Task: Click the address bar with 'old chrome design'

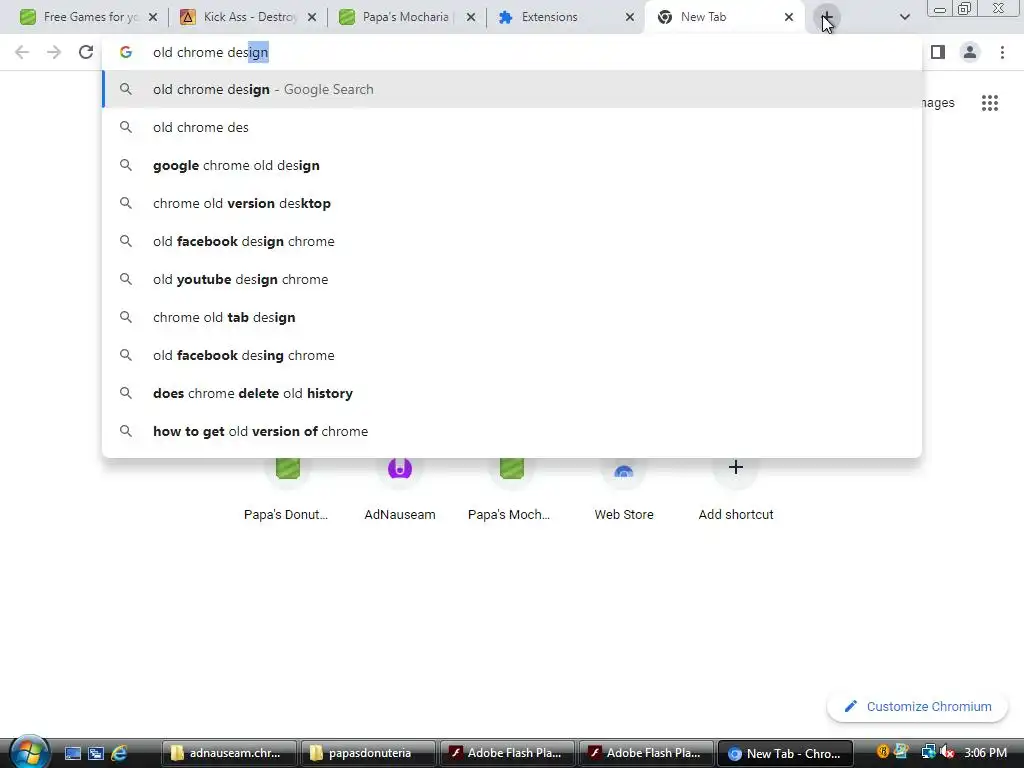Action: point(512,52)
